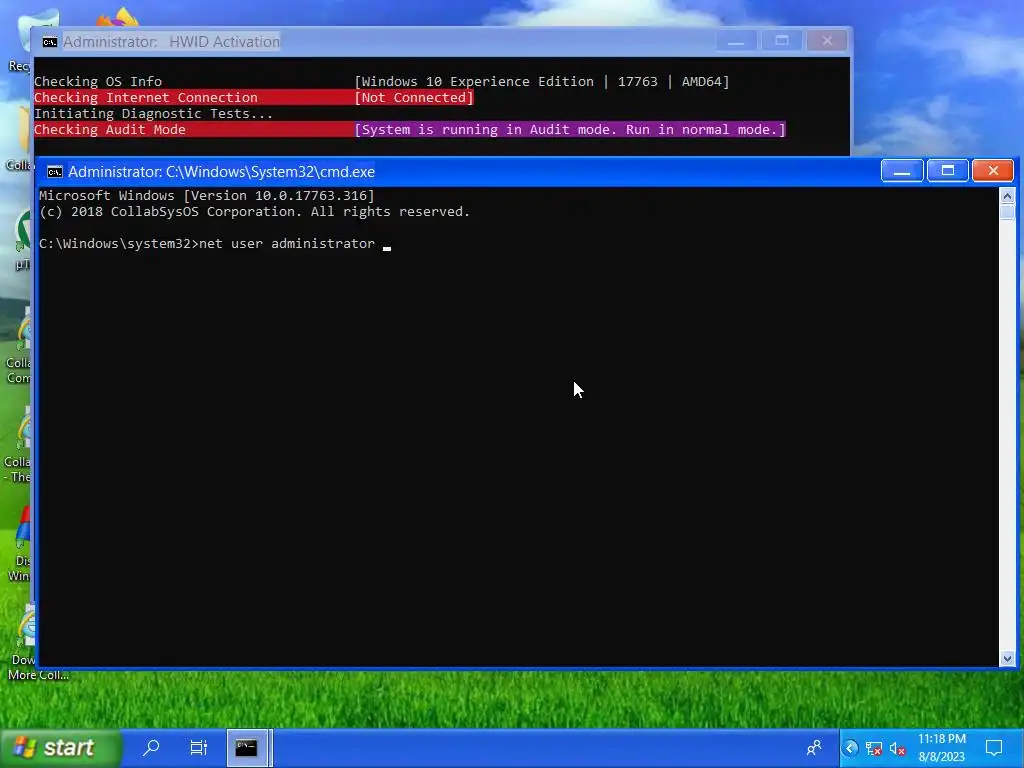Screen dimensions: 1024x768
Task: Click the muted volume tray icon
Action: (x=898, y=748)
